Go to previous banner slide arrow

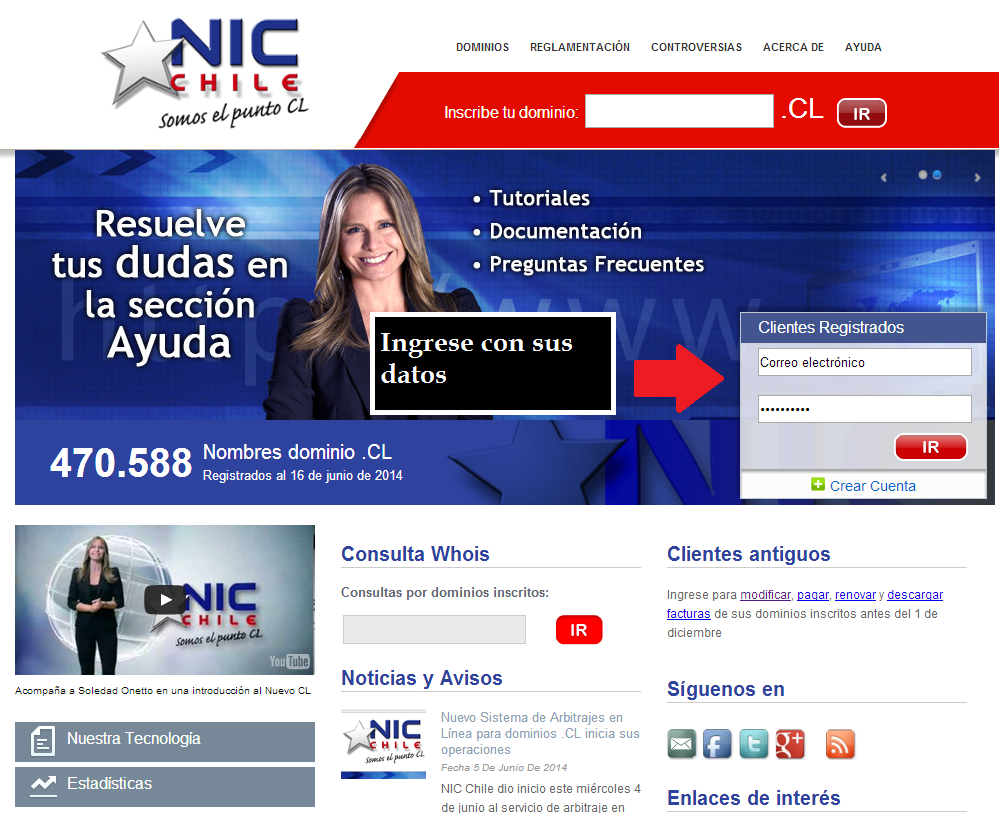[x=884, y=178]
